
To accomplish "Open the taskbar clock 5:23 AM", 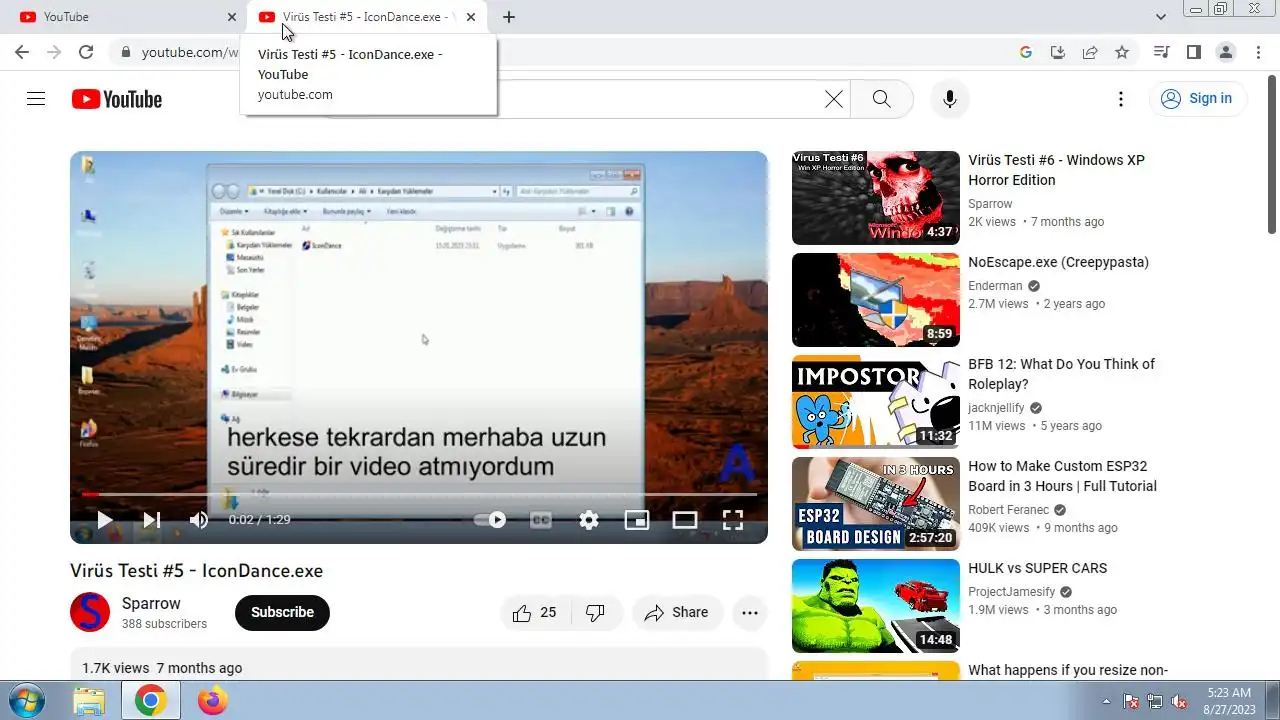I will click(x=1229, y=701).
